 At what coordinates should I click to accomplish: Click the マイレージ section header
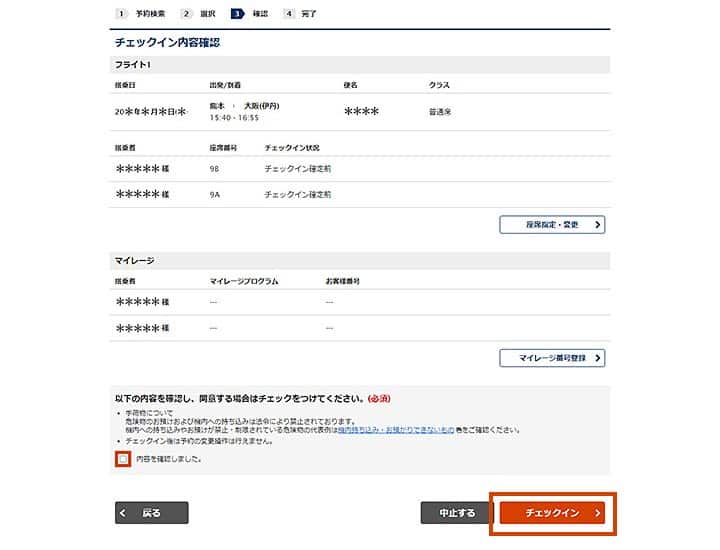point(135,260)
